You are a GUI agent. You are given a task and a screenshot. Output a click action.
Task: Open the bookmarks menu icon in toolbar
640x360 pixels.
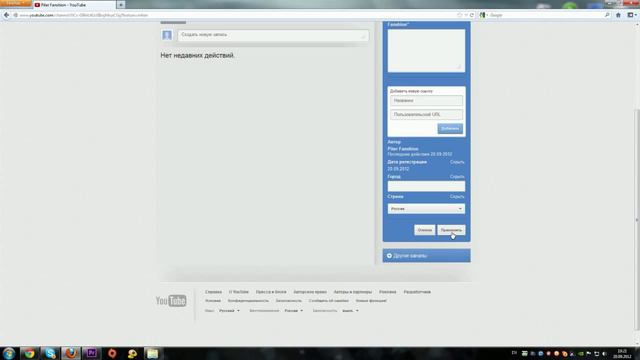(631, 15)
